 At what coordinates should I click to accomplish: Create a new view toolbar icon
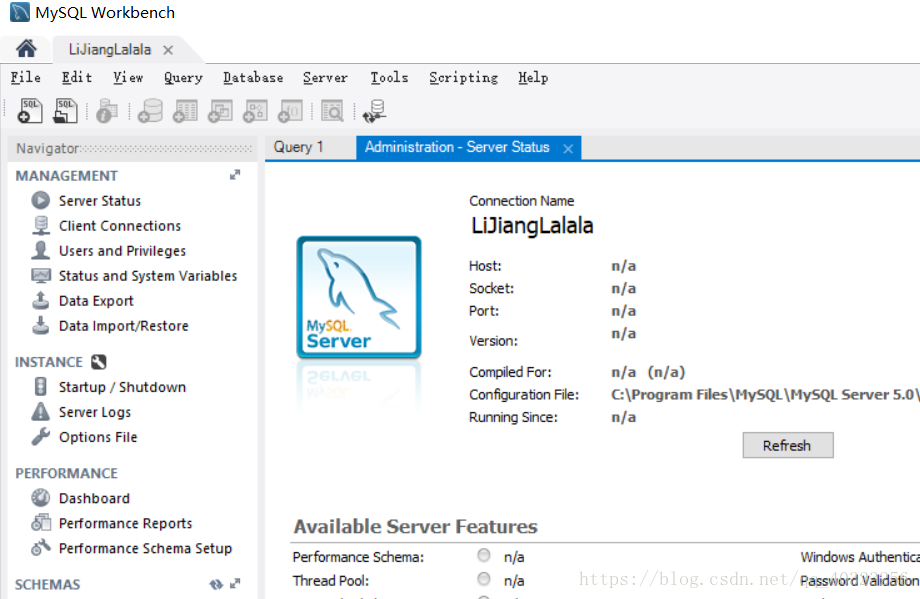221,110
